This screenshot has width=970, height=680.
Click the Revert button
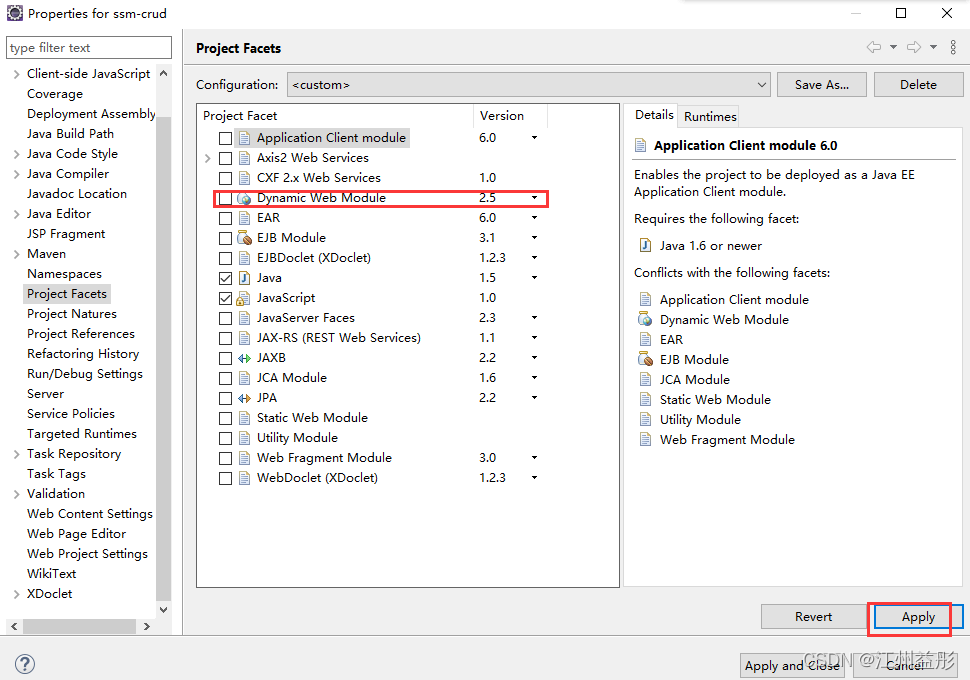click(813, 617)
